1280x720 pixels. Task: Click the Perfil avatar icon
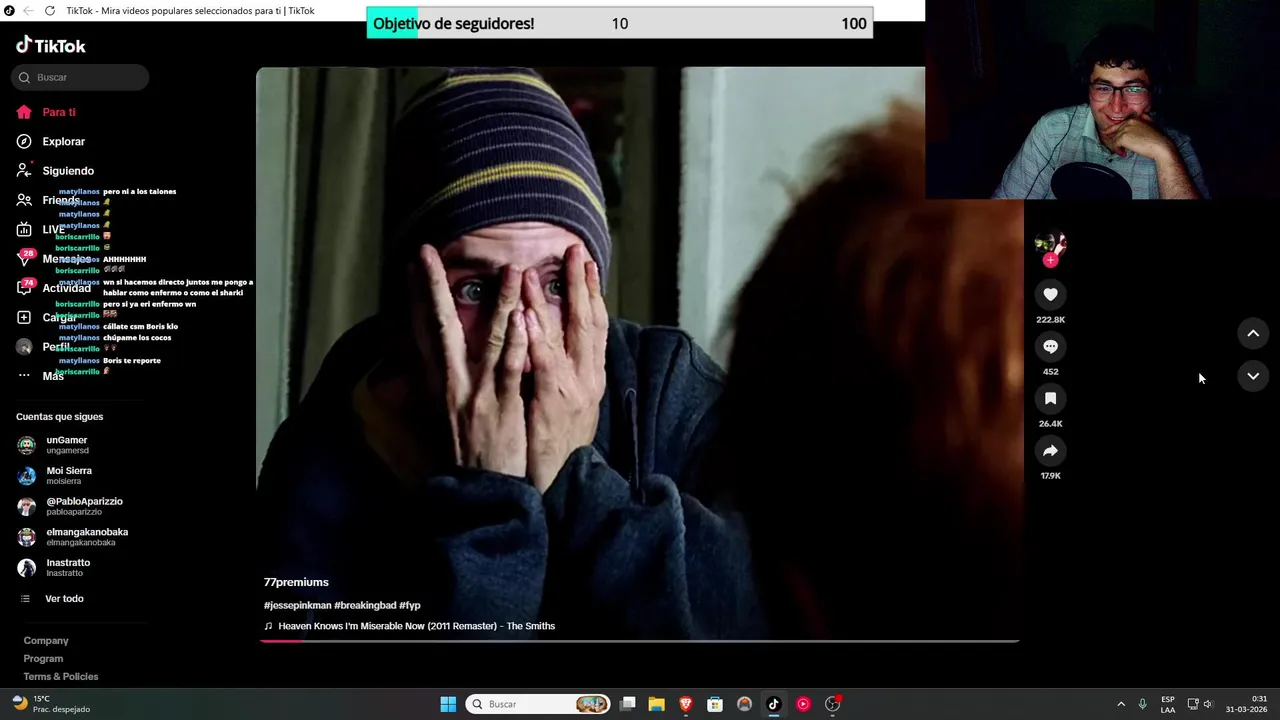pyautogui.click(x=24, y=347)
